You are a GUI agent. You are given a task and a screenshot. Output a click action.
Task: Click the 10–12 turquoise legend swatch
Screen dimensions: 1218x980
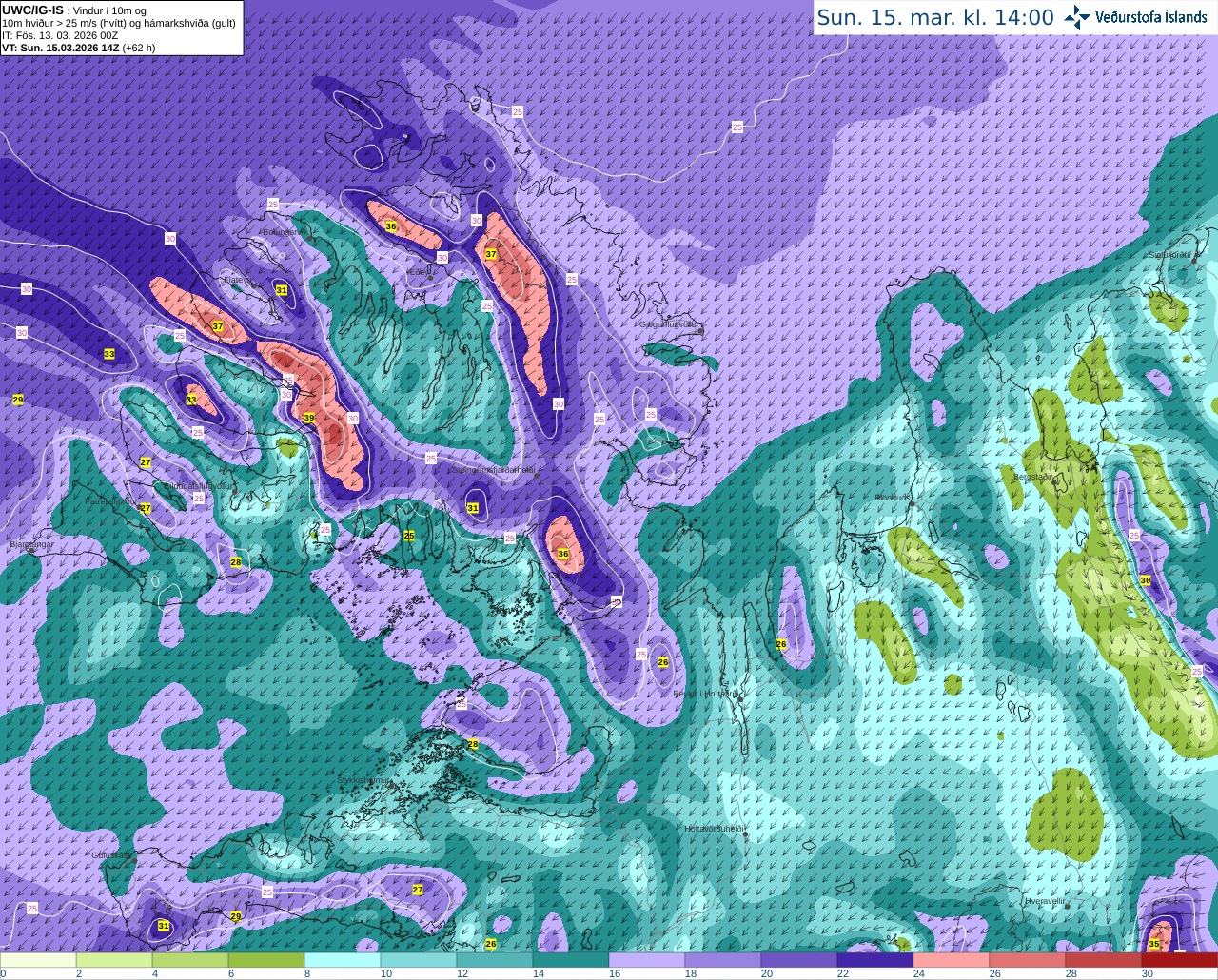point(419,960)
